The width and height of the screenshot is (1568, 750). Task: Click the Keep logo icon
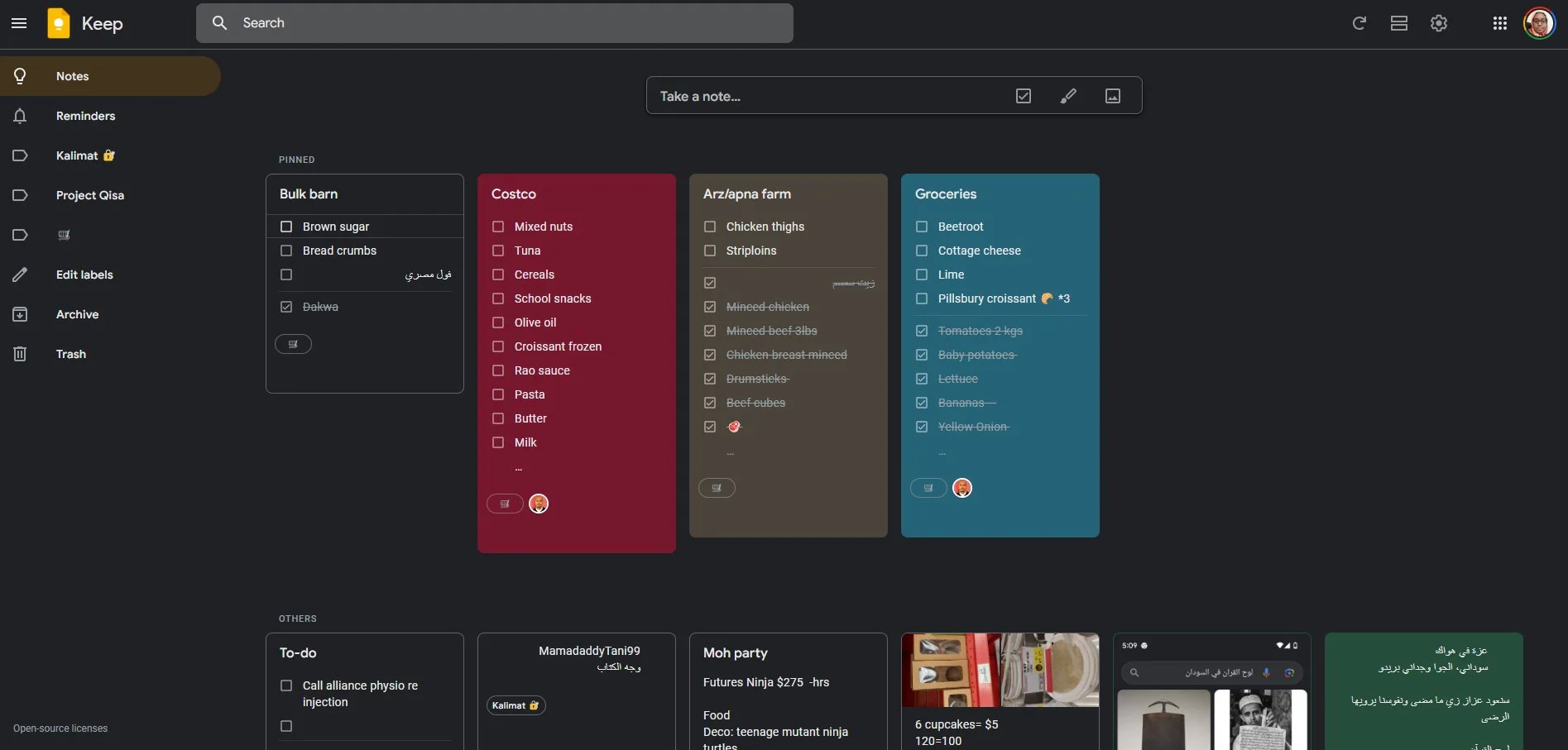click(x=59, y=23)
